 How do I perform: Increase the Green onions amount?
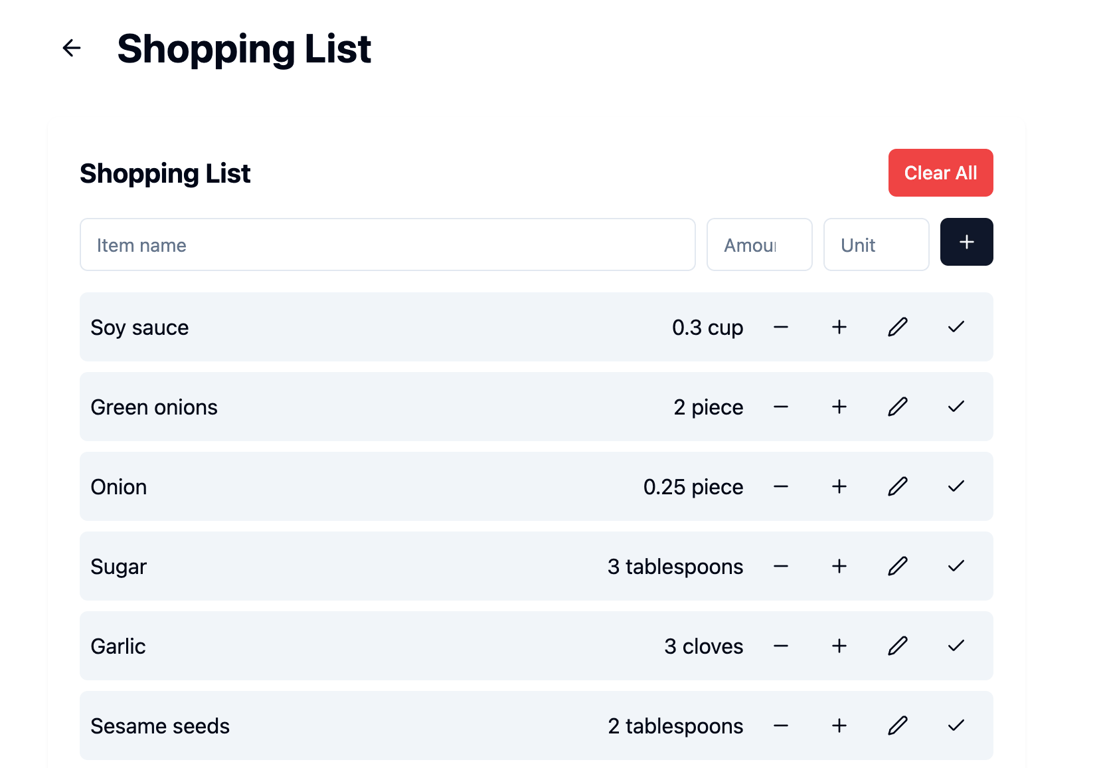pos(839,407)
